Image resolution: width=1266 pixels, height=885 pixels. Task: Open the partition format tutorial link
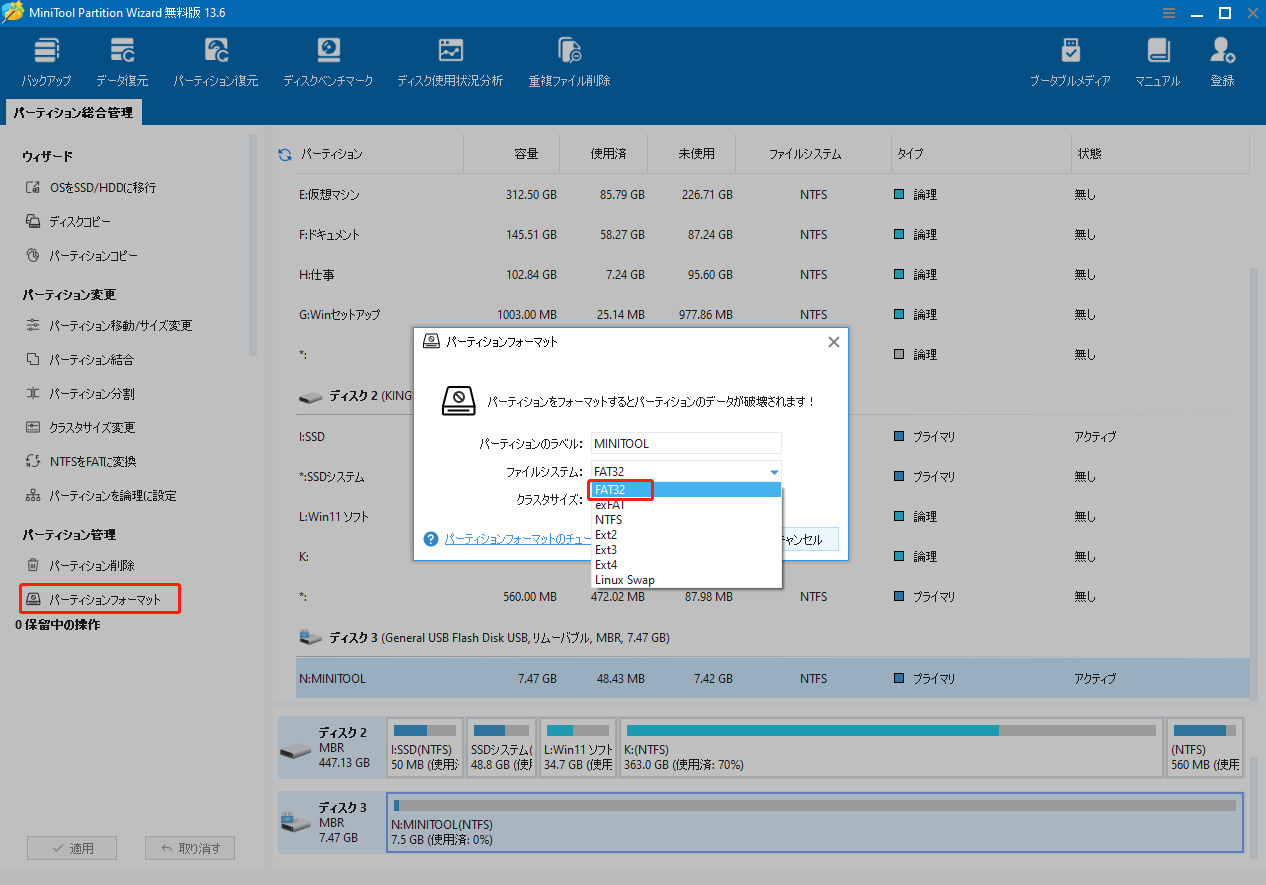517,539
